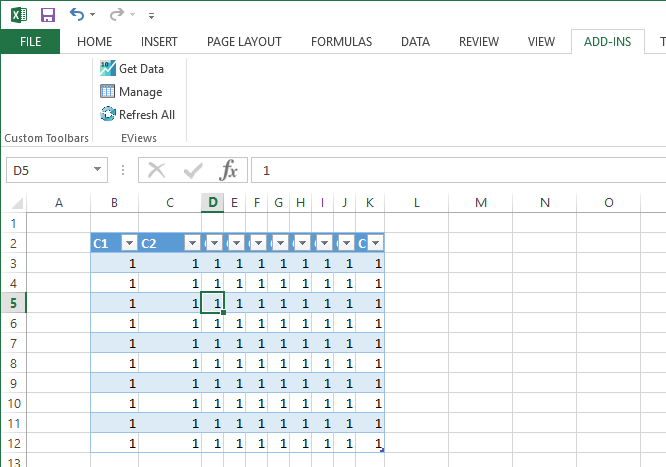Click the Refresh All icon
The height and width of the screenshot is (467, 666).
coord(108,114)
